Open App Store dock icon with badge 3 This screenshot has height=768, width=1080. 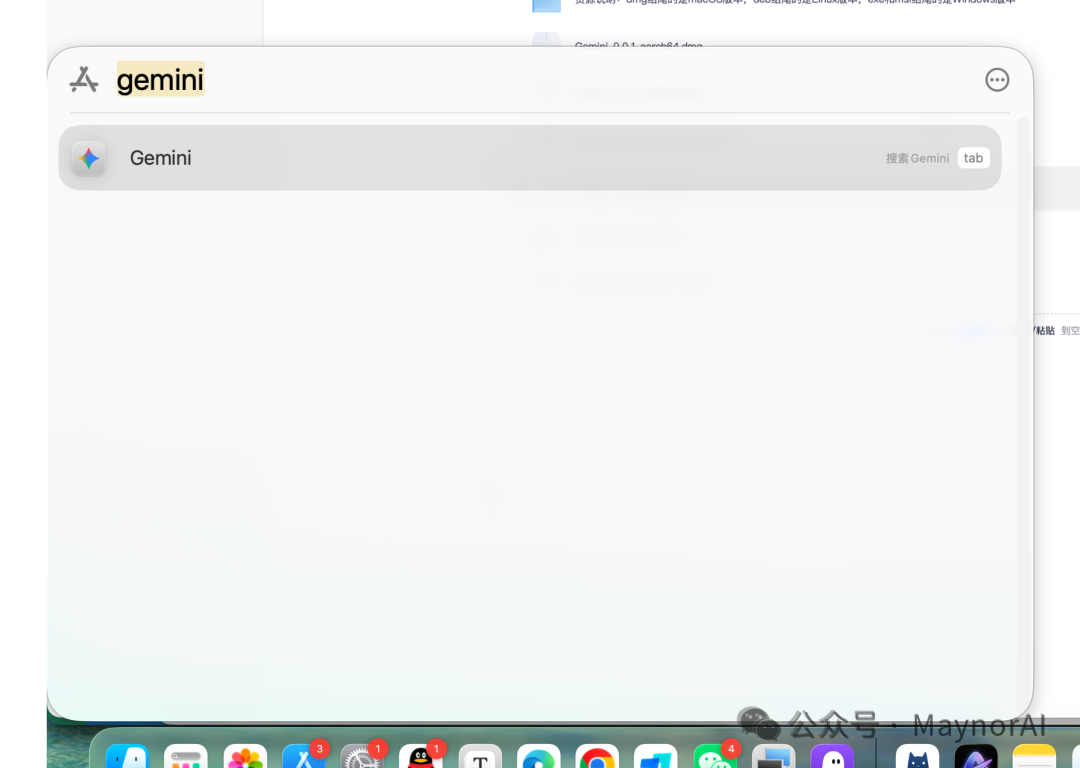[x=304, y=756]
